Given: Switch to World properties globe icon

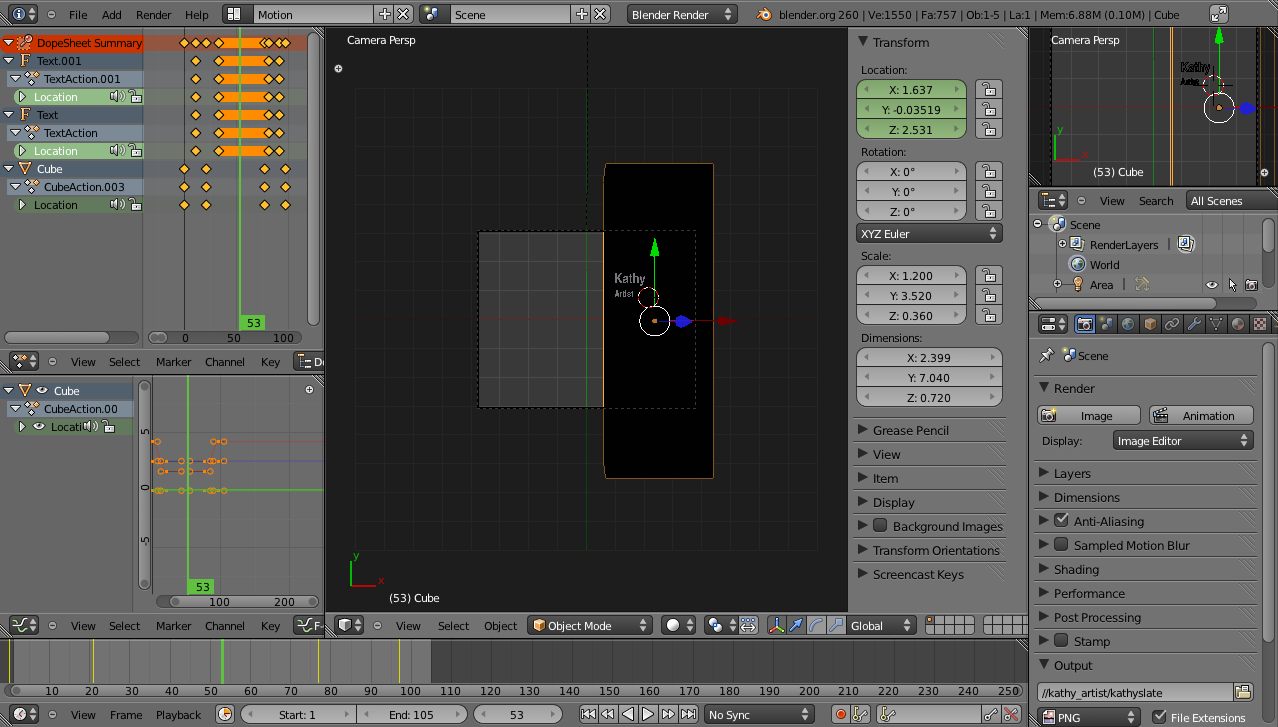Looking at the screenshot, I should pos(1128,323).
